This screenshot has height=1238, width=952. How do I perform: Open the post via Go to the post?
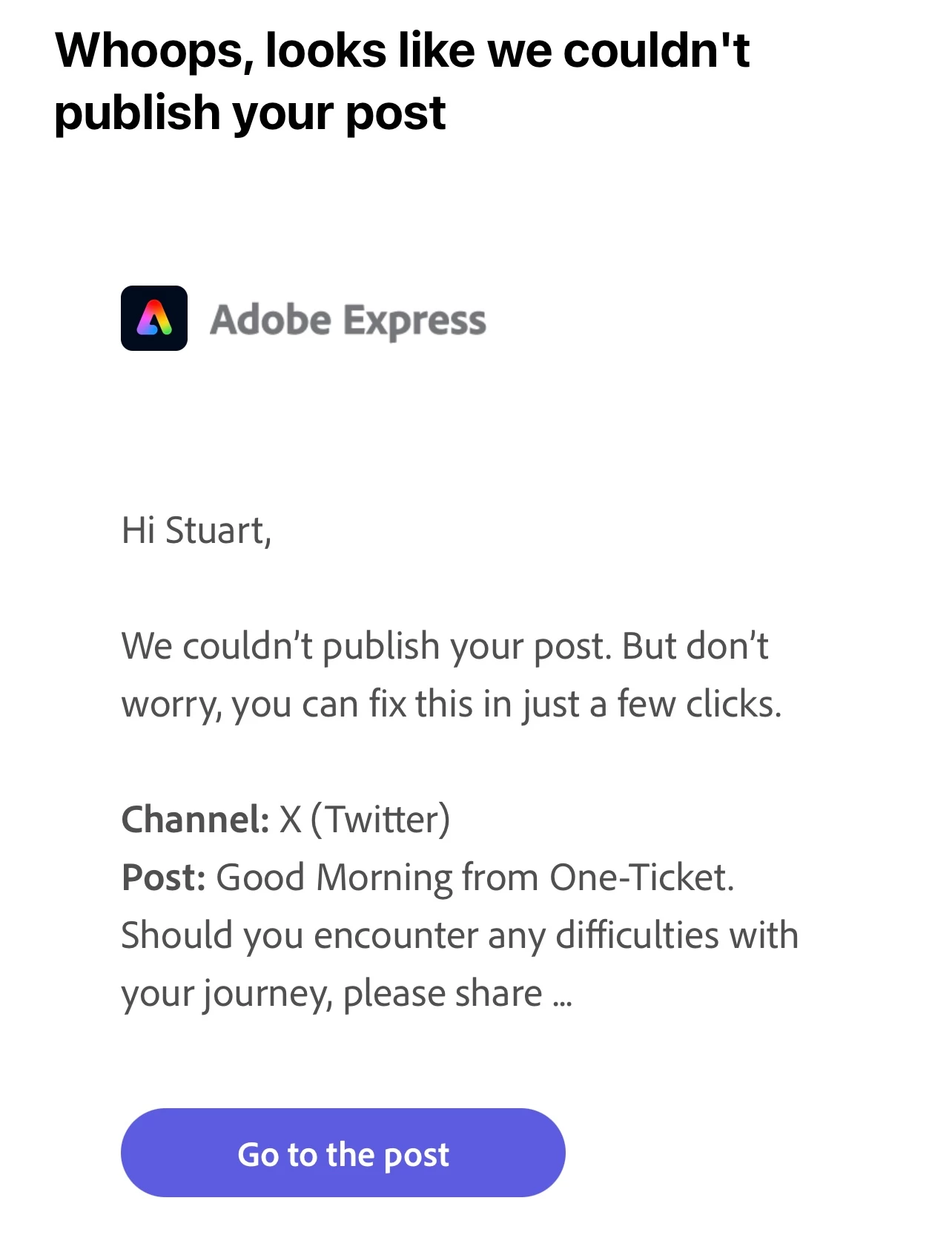point(343,1152)
